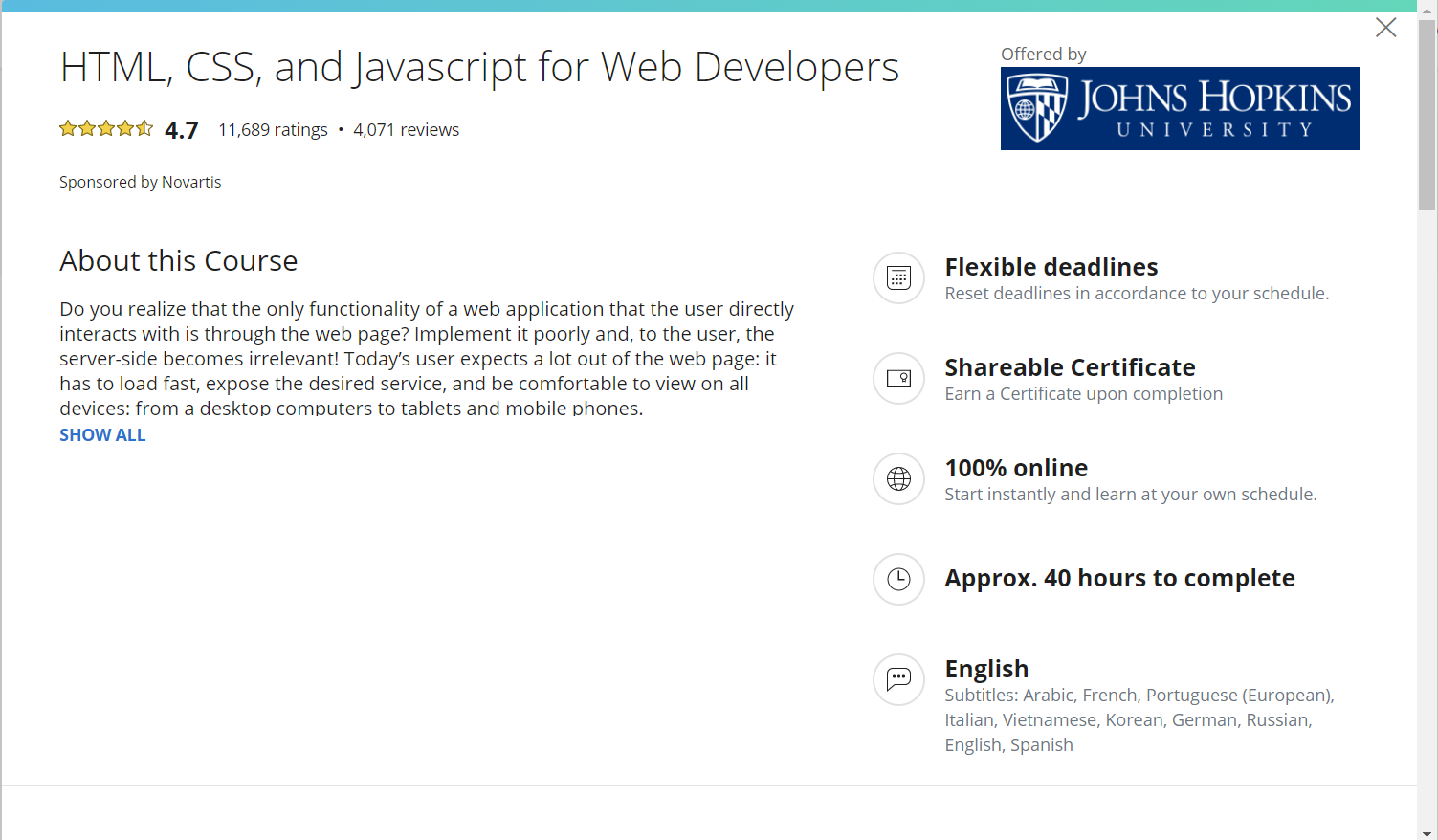Open the Johns Hopkins University logo
The image size is (1438, 840).
[x=1180, y=108]
